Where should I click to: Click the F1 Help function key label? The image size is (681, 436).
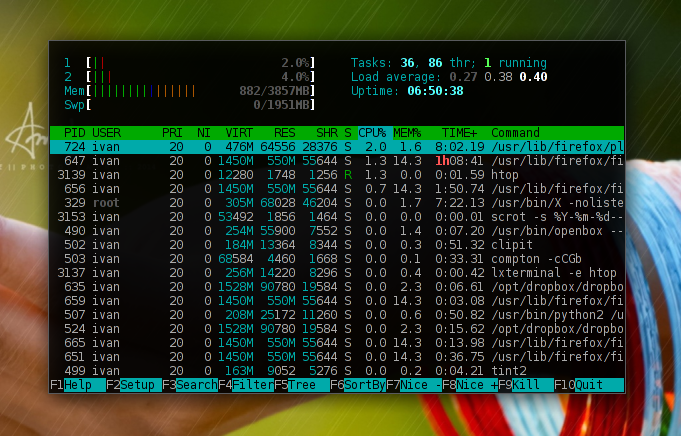pos(77,385)
